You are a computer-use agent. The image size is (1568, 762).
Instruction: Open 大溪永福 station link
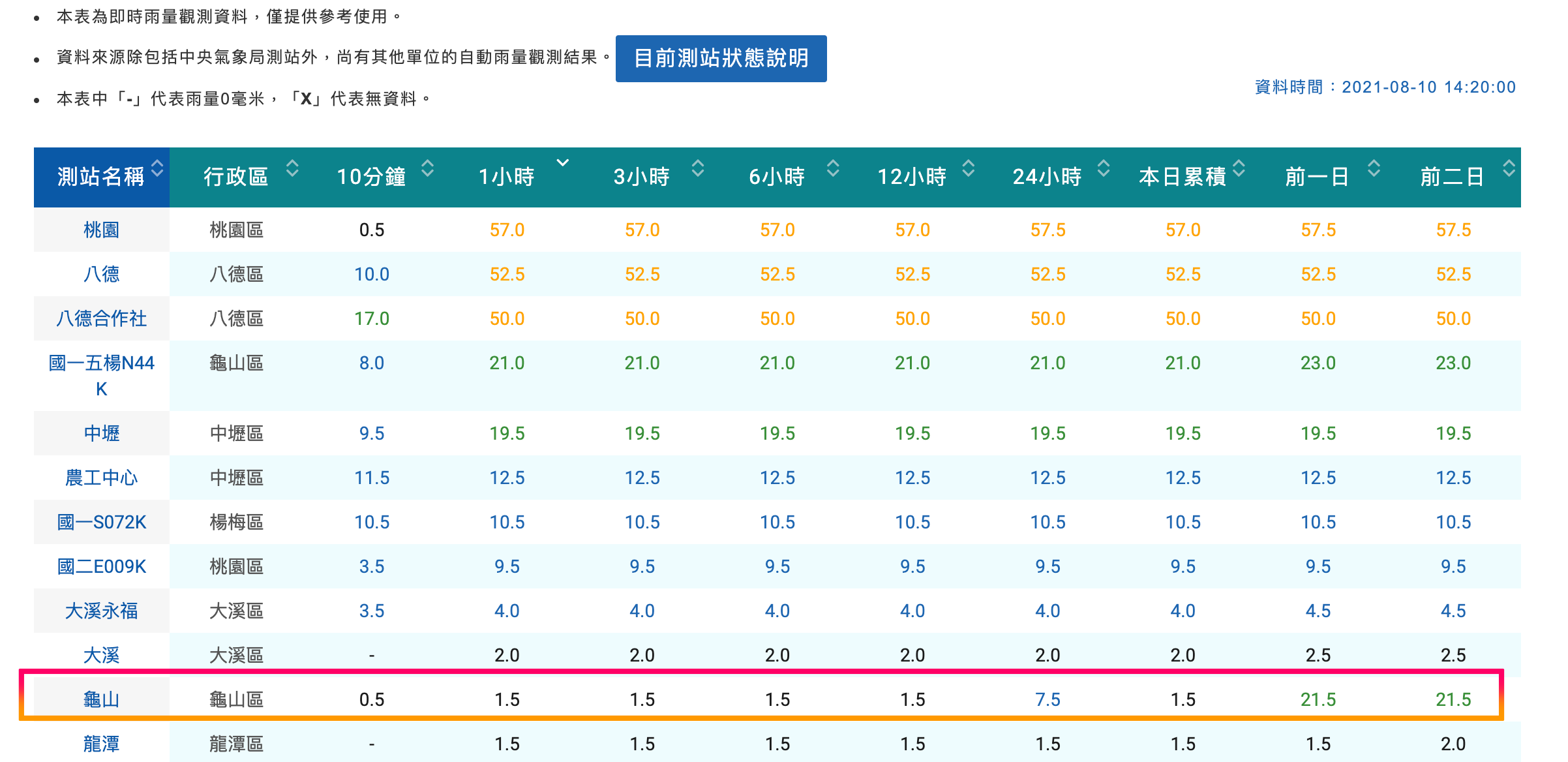point(101,611)
